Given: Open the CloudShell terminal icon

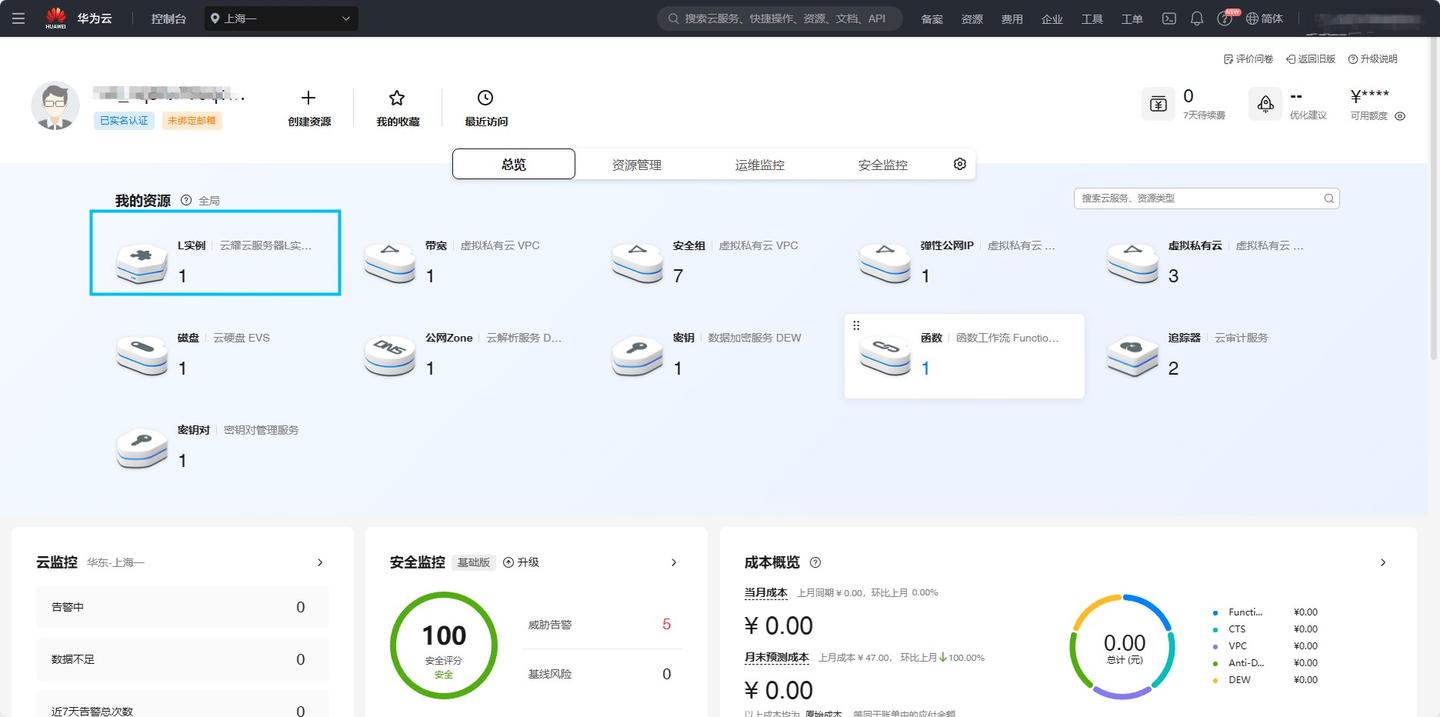Looking at the screenshot, I should coord(1168,18).
